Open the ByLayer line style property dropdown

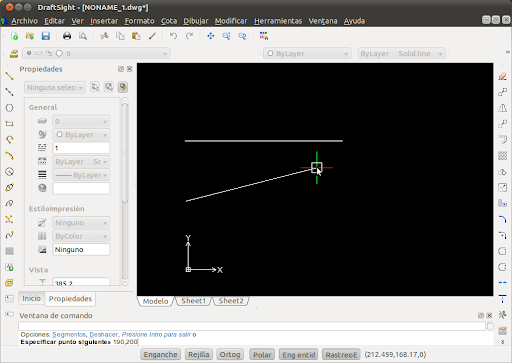point(81,162)
